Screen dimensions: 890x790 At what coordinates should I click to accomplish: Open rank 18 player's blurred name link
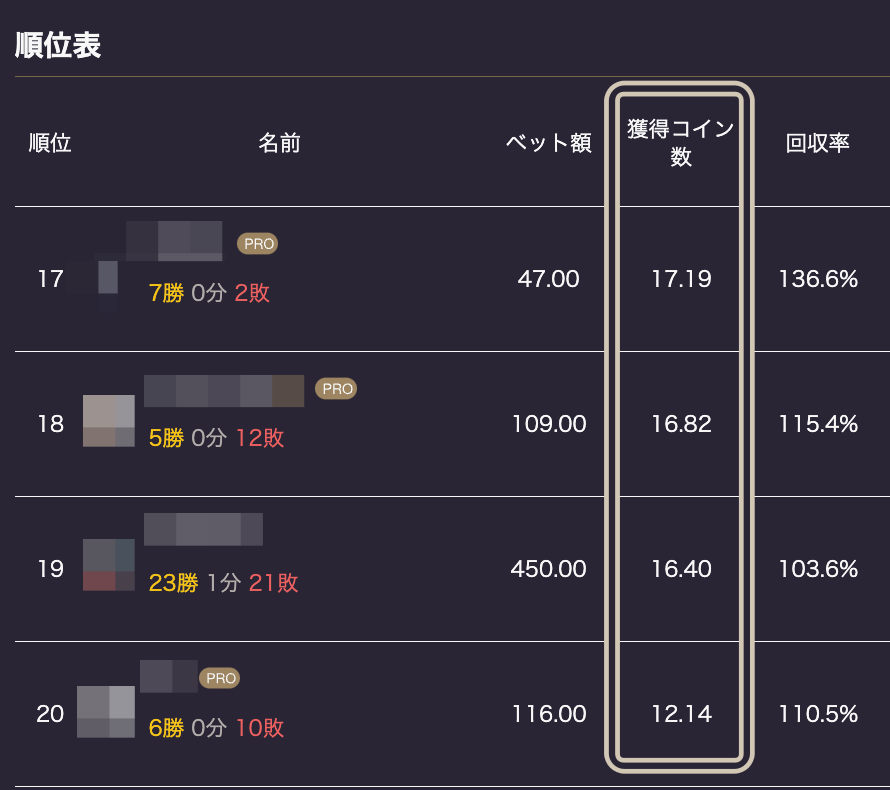[224, 391]
